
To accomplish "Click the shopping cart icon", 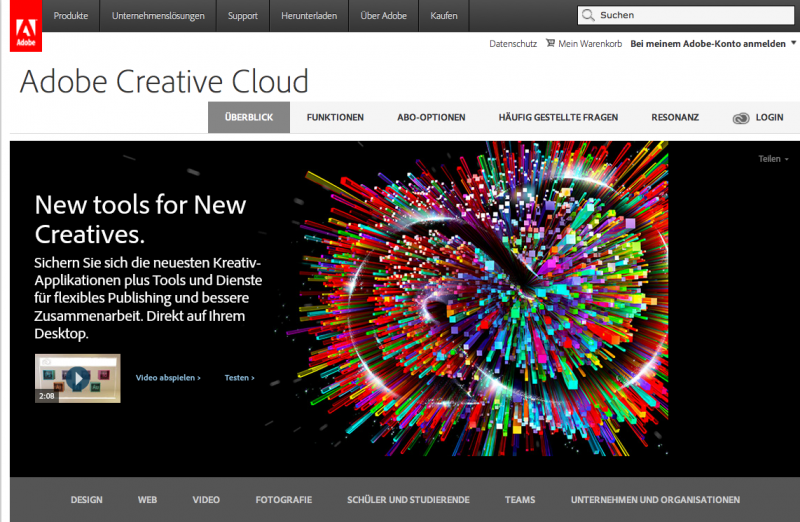I will click(550, 44).
